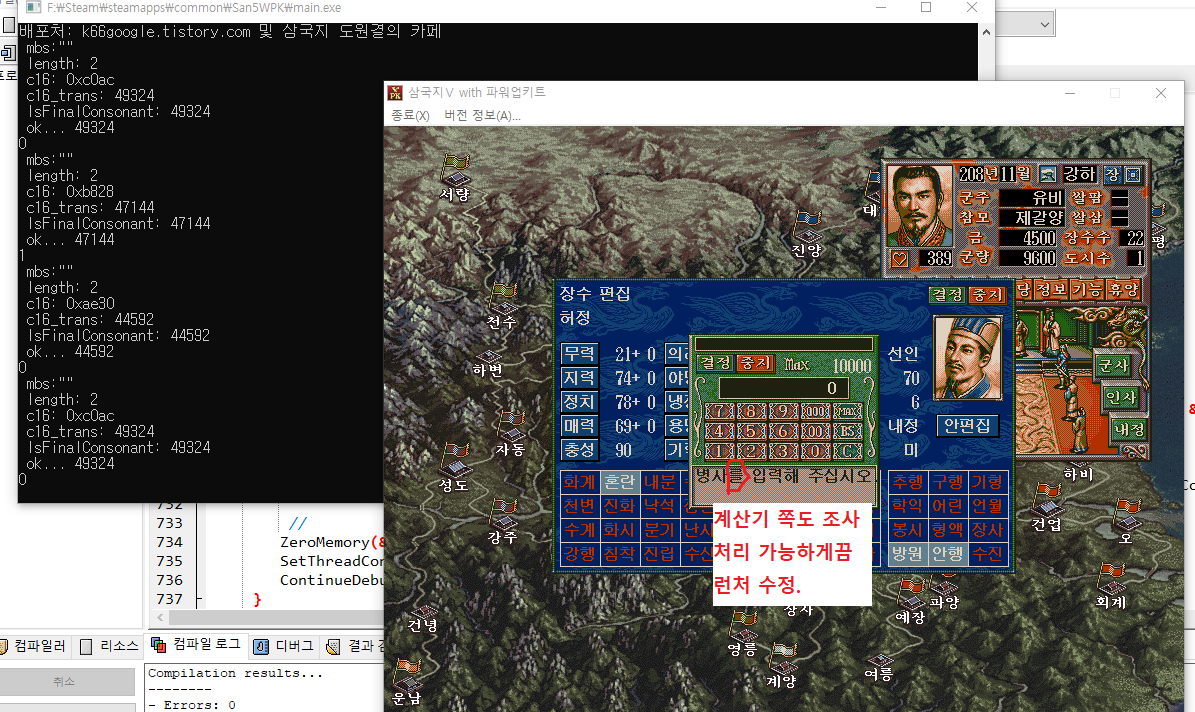Switch to the 컴파일러 tab
Screen dimensions: 1195x712
point(34,646)
